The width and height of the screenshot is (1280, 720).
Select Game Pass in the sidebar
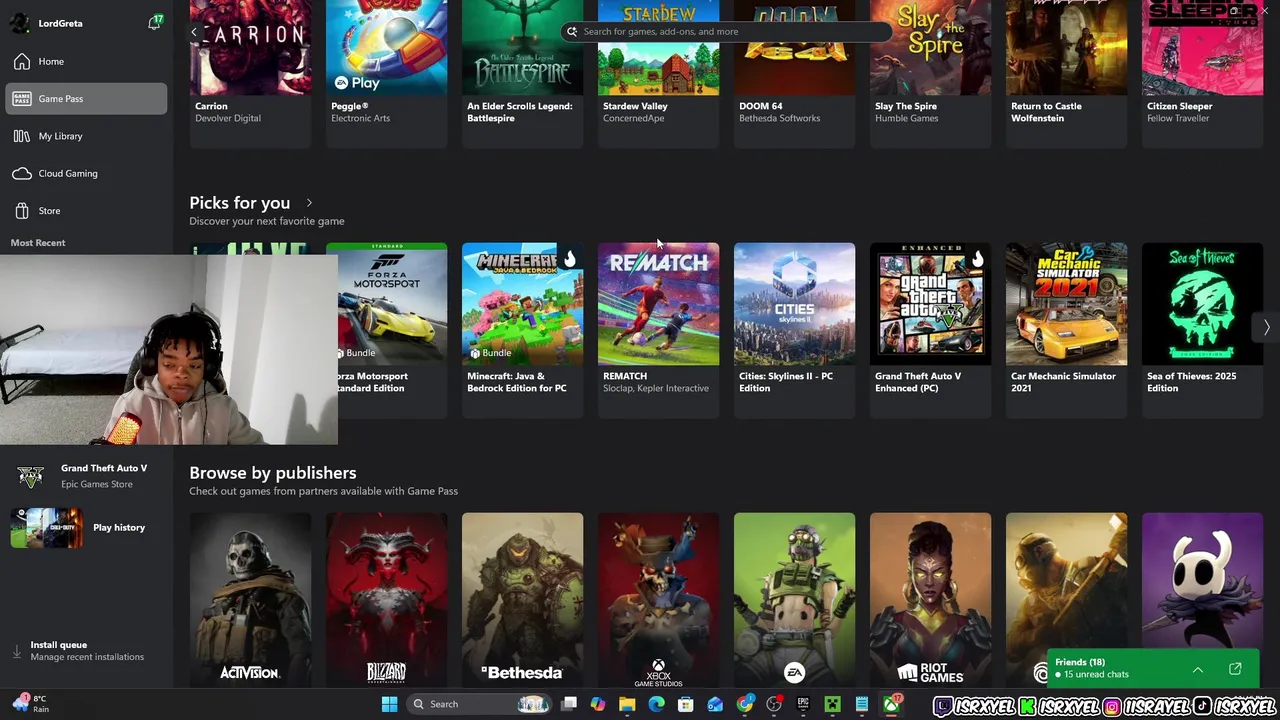tap(86, 98)
